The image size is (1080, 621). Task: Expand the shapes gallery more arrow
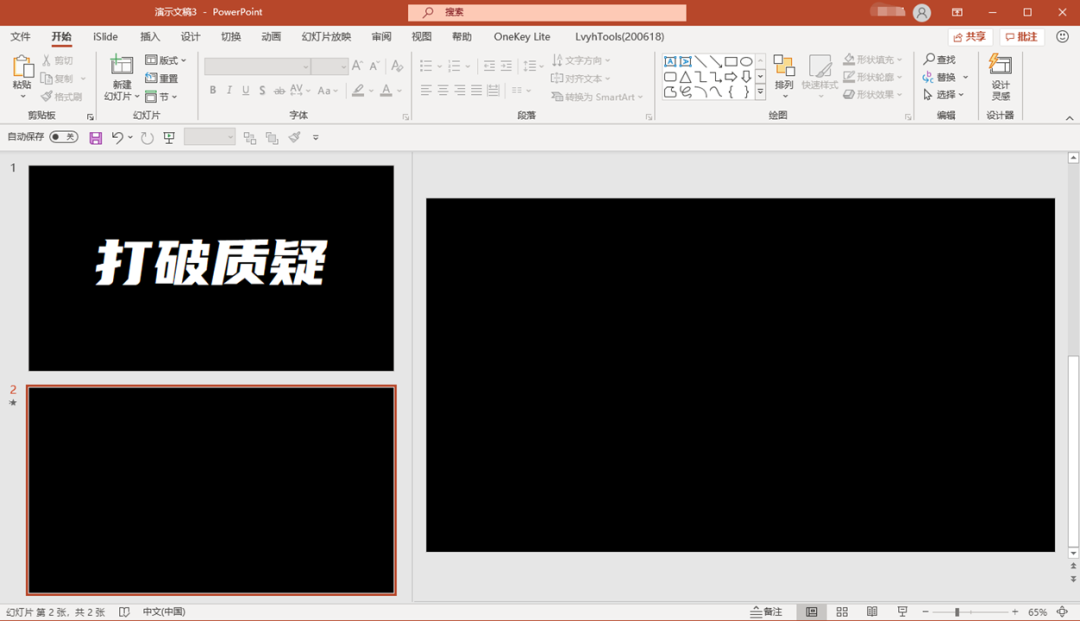click(x=760, y=92)
